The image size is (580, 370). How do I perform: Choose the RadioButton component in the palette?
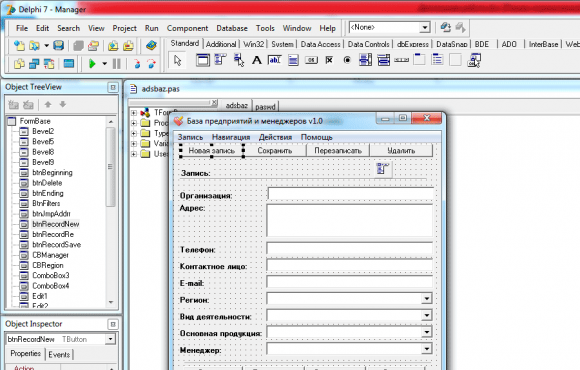347,60
